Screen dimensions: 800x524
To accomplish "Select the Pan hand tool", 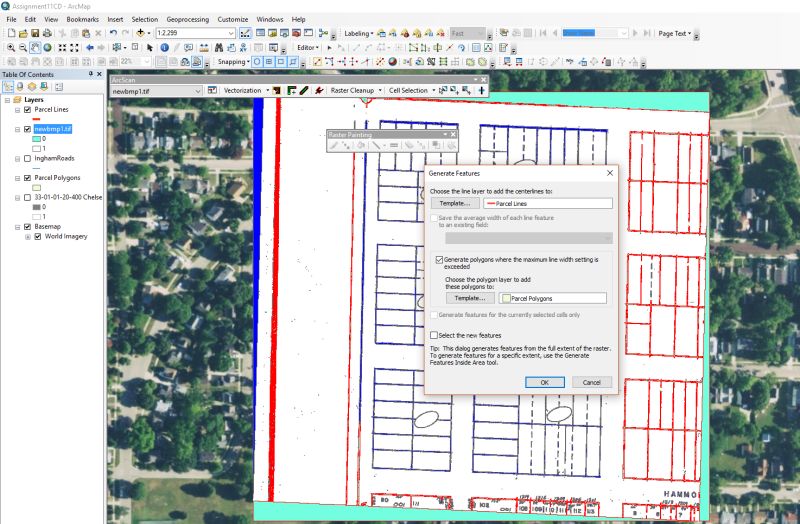I will coord(35,47).
